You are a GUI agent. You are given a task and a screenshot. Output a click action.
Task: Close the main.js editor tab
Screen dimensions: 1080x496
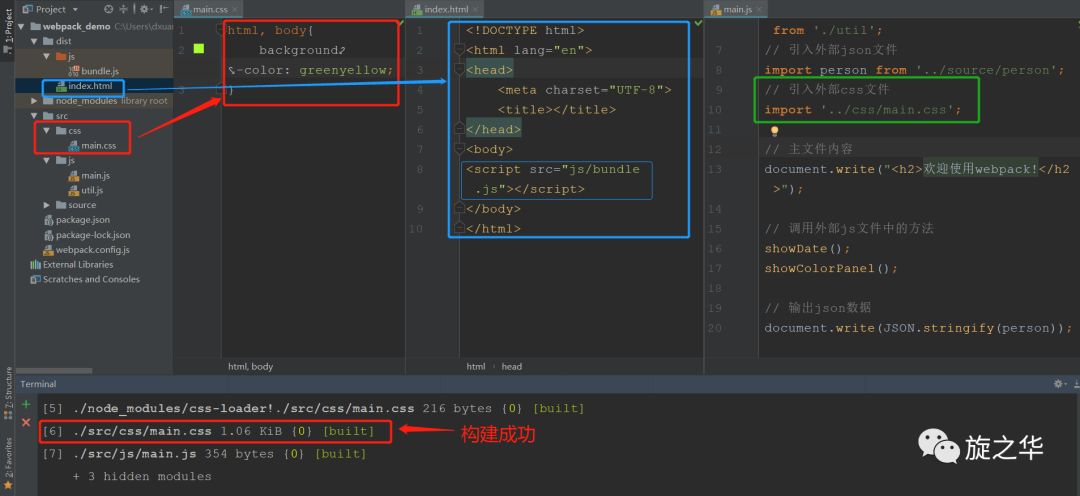758,10
